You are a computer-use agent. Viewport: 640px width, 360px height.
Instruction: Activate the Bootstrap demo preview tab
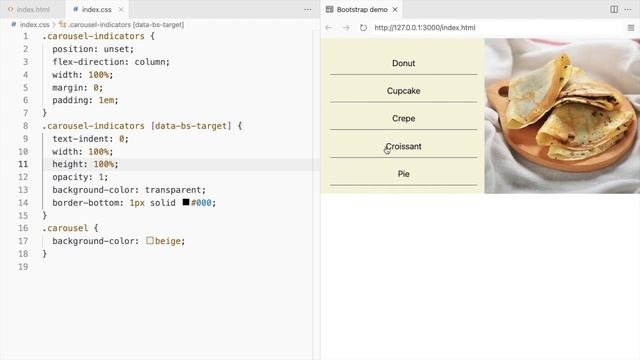pyautogui.click(x=362, y=9)
